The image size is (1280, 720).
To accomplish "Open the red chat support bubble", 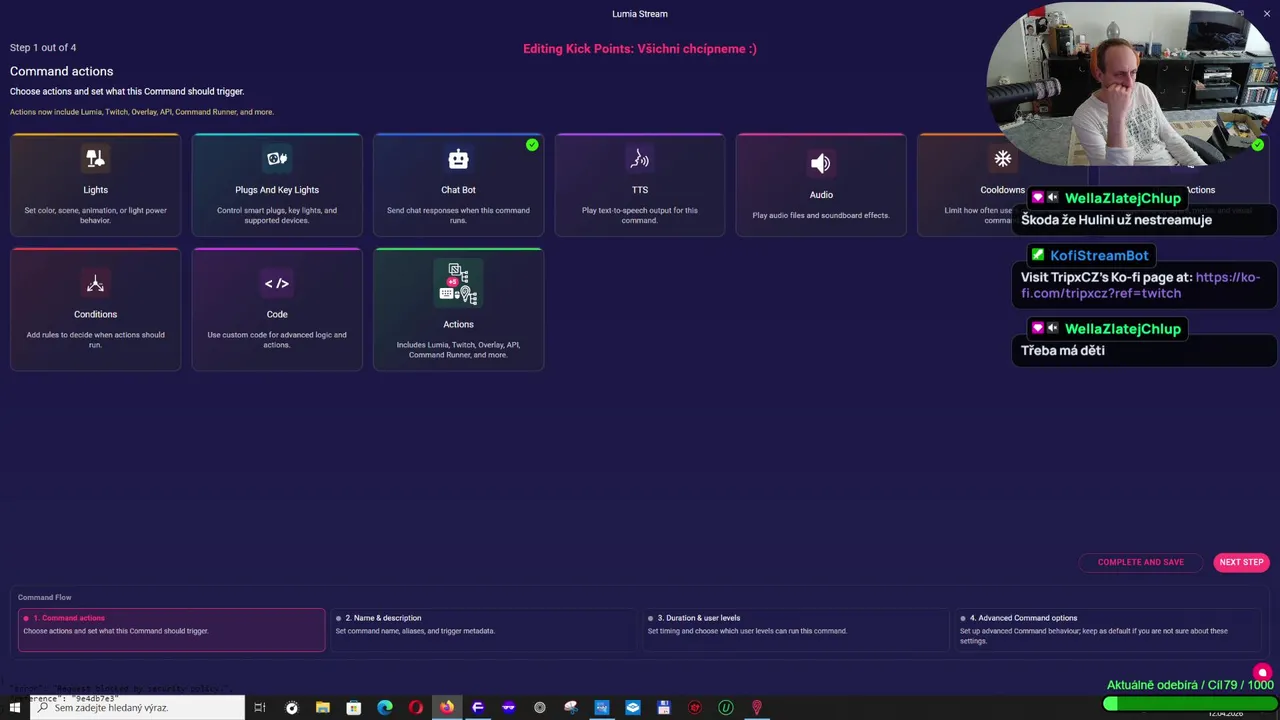I will click(x=1262, y=673).
